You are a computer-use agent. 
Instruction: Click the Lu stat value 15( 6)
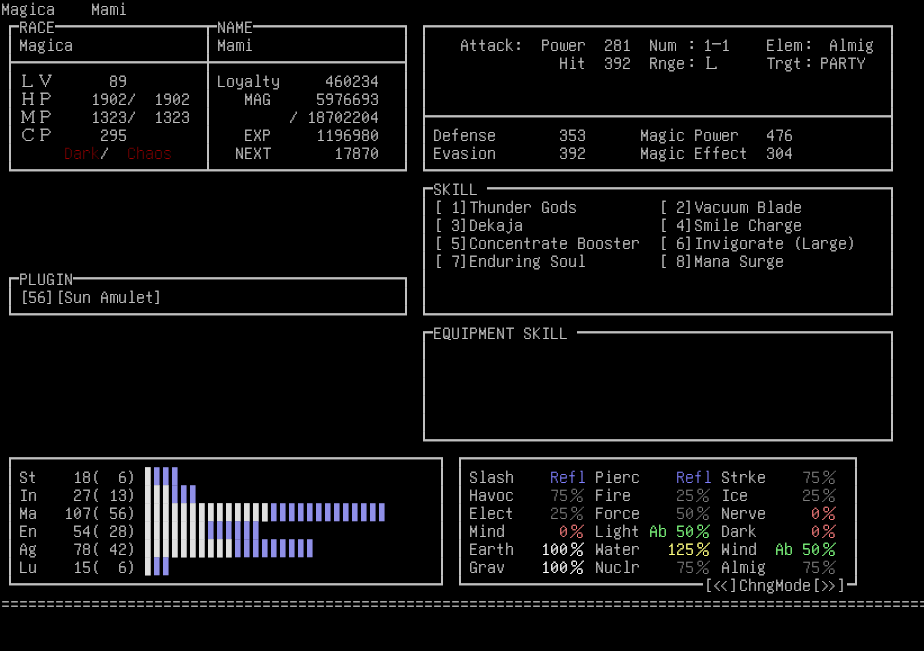point(104,567)
